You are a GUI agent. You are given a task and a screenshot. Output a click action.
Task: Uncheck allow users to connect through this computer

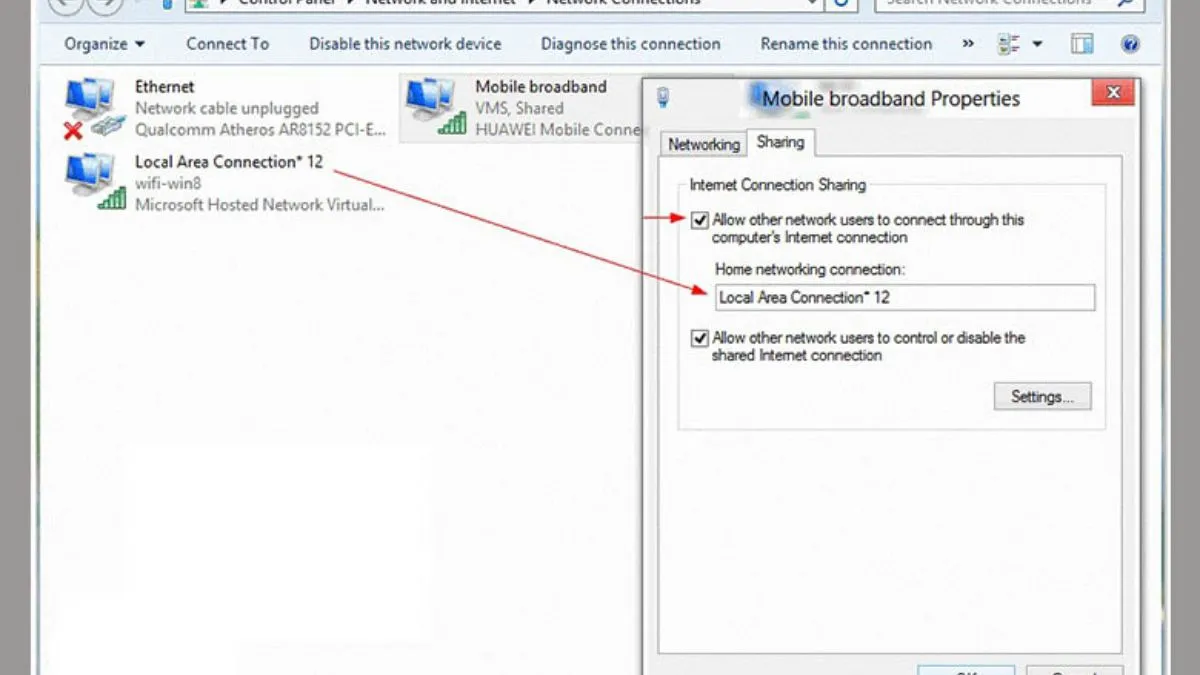[x=700, y=220]
